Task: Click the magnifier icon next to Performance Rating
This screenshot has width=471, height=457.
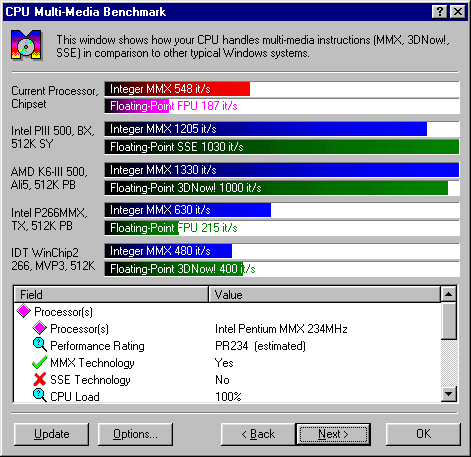Action: tap(40, 345)
